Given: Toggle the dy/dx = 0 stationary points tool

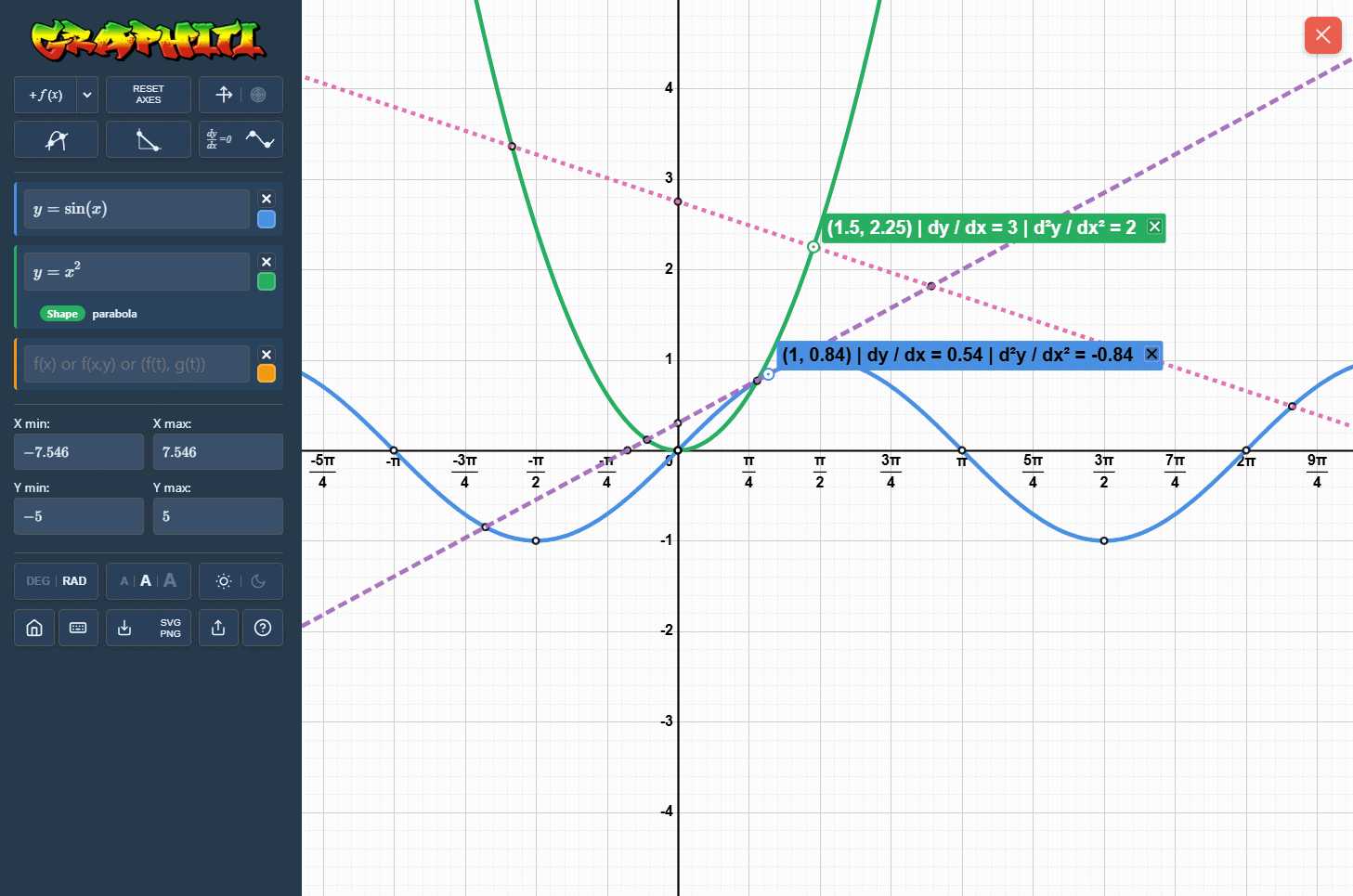Looking at the screenshot, I should point(241,140).
